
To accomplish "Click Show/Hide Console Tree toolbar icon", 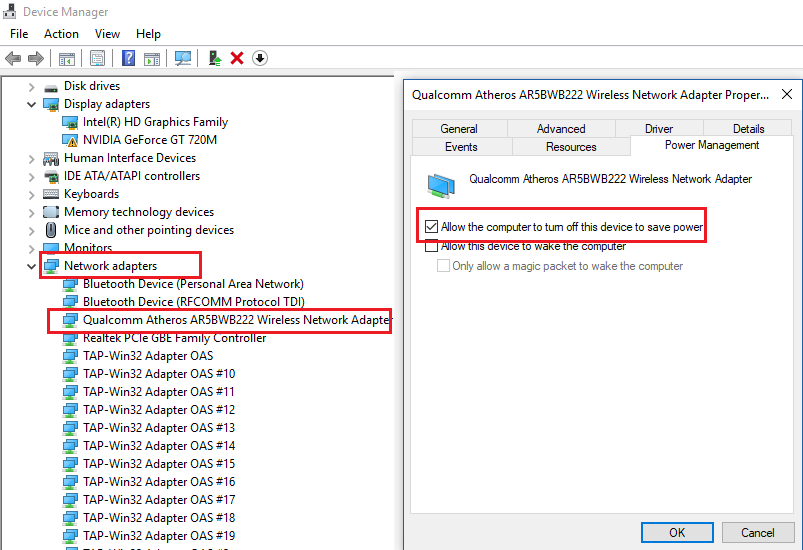I will 67,58.
